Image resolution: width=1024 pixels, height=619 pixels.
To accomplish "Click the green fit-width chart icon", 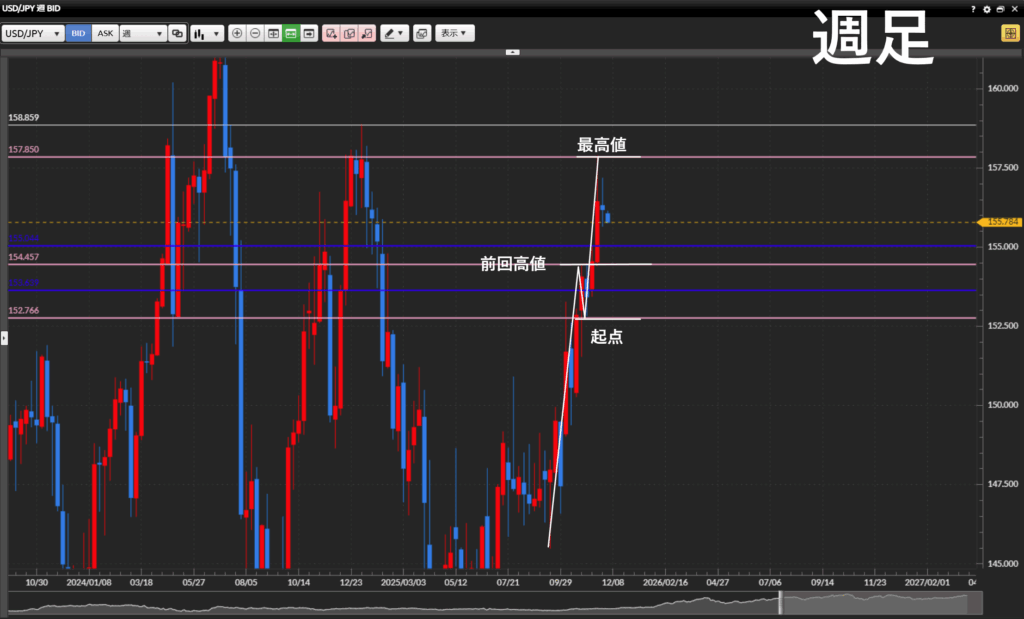I will tap(291, 33).
